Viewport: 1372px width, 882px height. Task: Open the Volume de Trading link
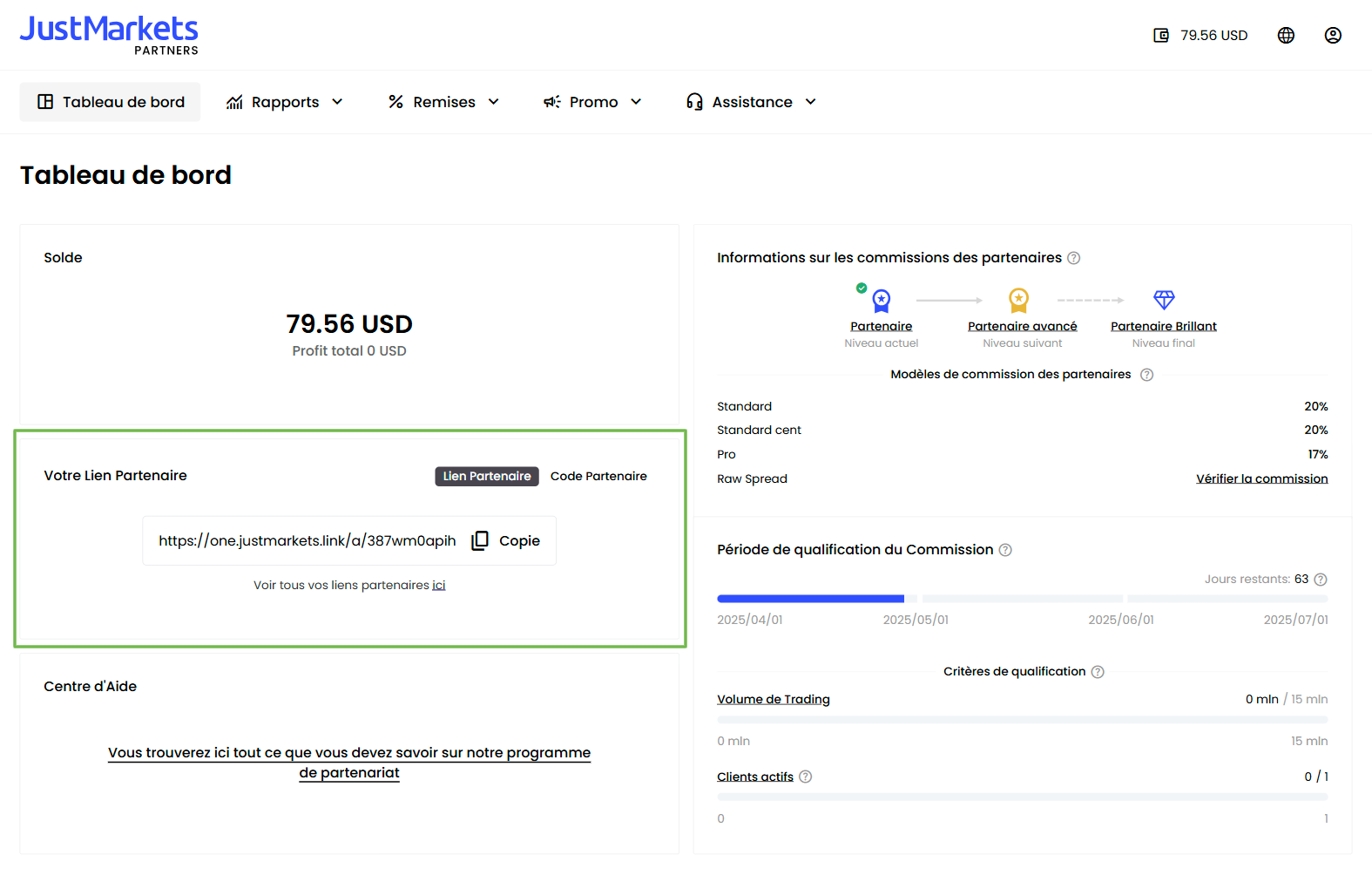click(x=774, y=700)
